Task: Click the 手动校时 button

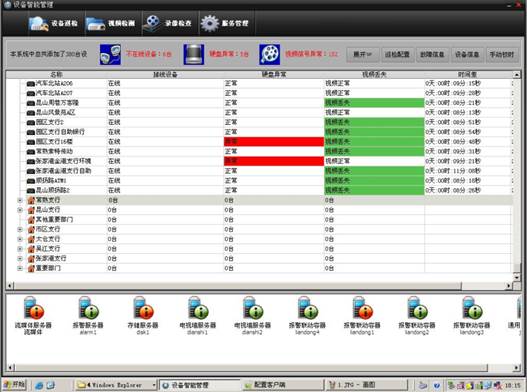Action: click(502, 54)
